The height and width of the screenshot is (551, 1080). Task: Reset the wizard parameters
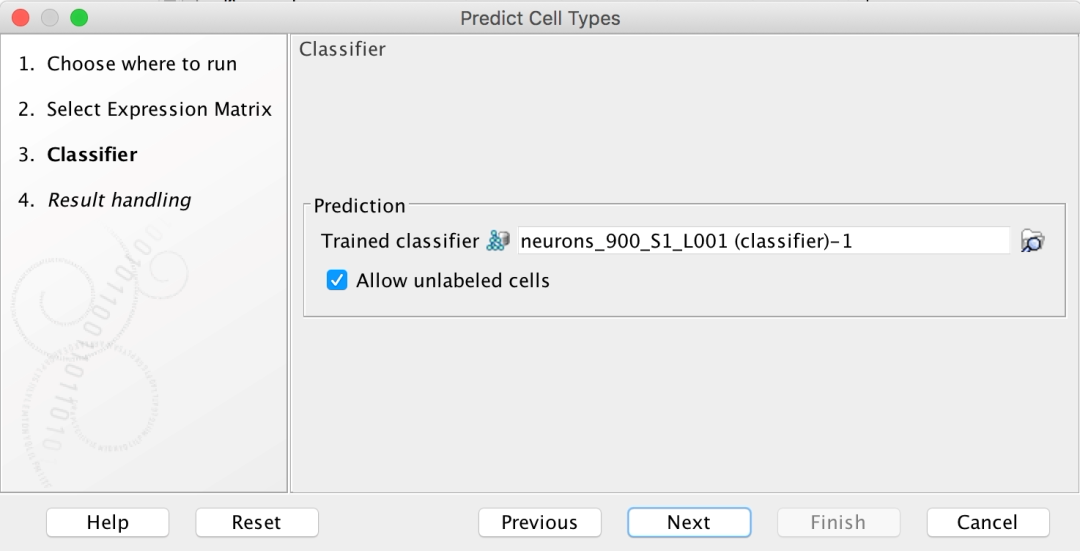(x=256, y=522)
